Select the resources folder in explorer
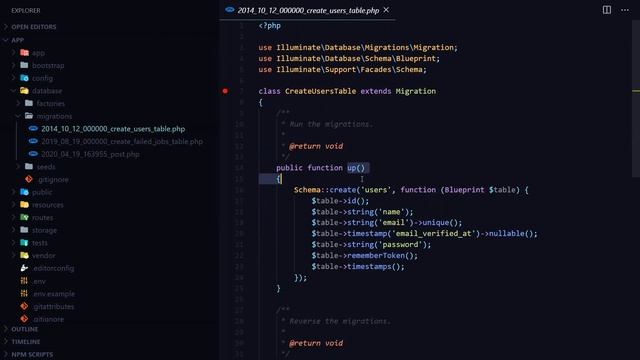The height and width of the screenshot is (360, 640). pos(48,204)
